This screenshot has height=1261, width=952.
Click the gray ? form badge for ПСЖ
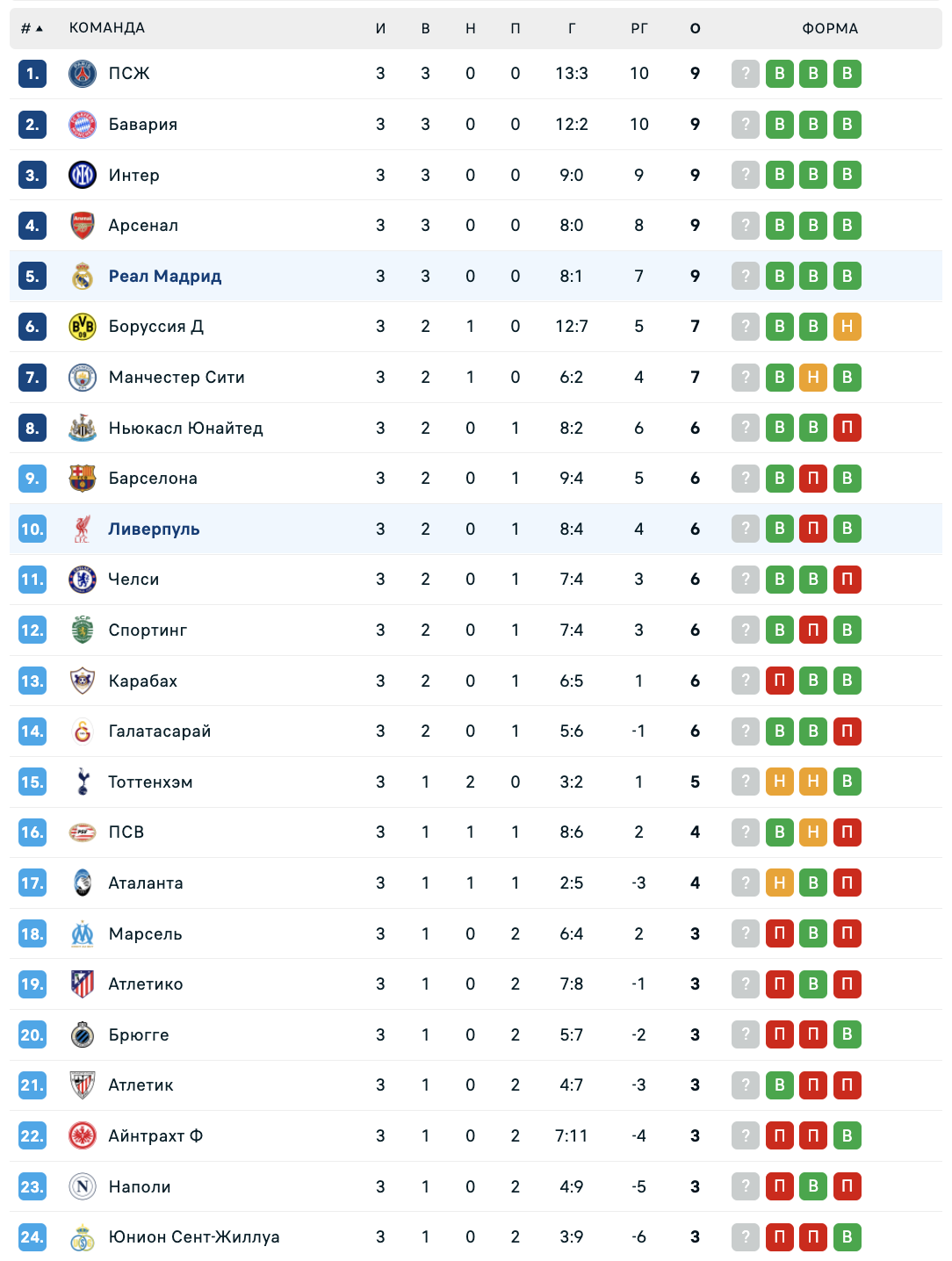coord(746,74)
